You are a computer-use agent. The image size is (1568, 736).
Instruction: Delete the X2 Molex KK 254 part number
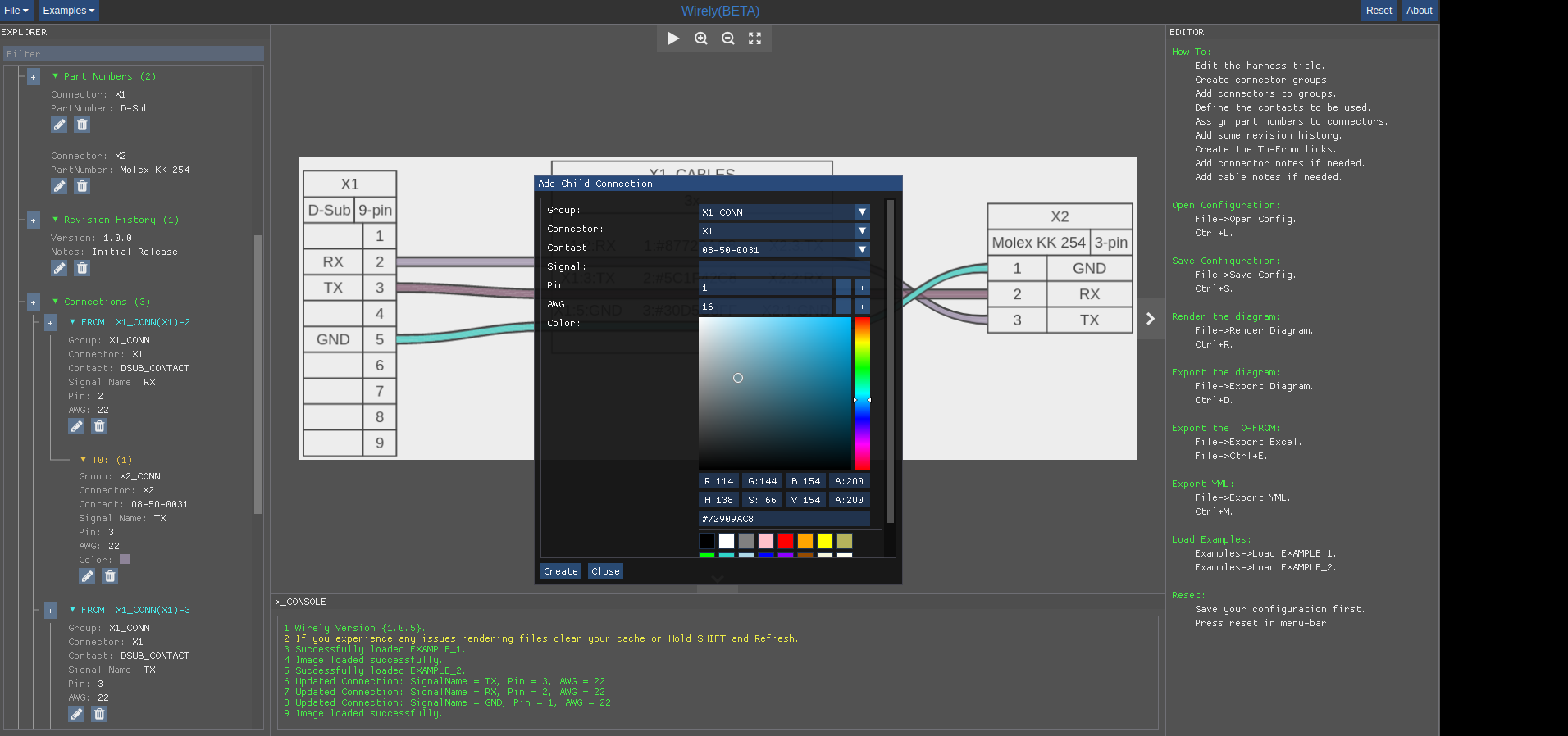(x=82, y=186)
